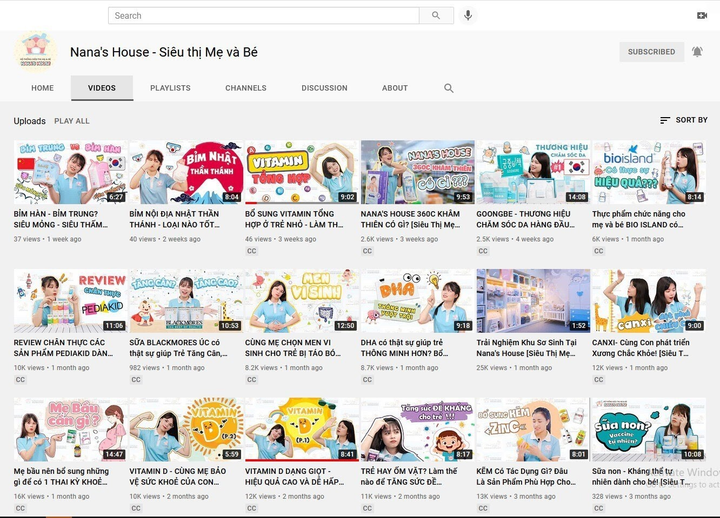The height and width of the screenshot is (518, 720).
Task: Open the Discussion tab
Action: (x=324, y=88)
